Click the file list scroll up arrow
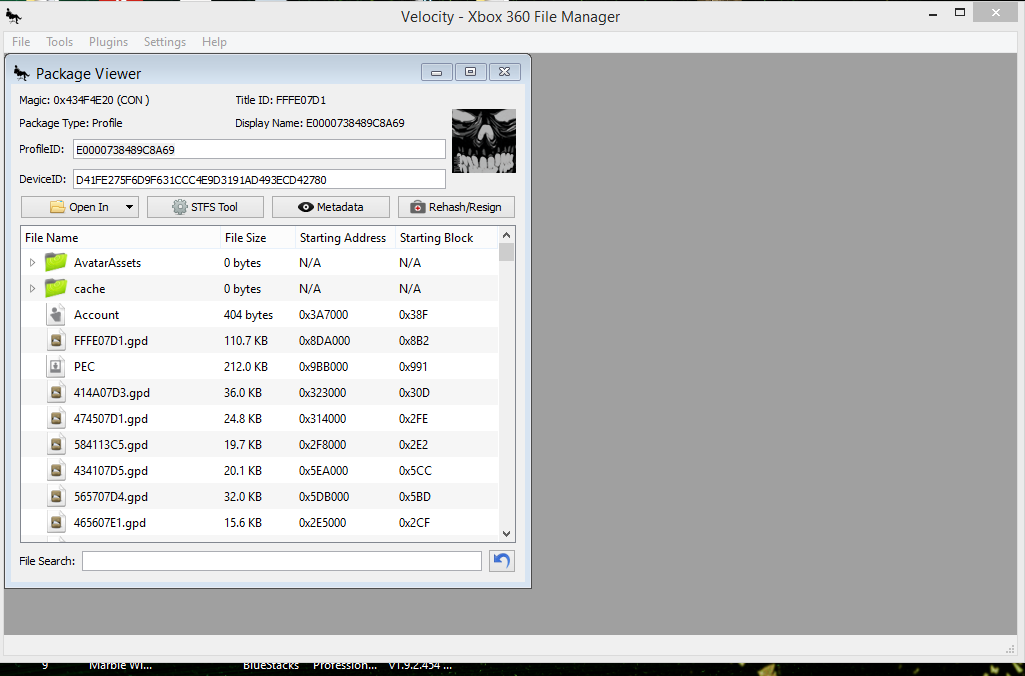The image size is (1025, 676). tap(507, 235)
